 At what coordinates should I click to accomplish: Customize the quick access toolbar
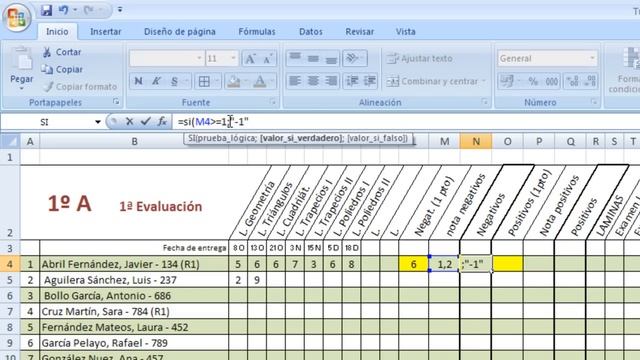120,10
